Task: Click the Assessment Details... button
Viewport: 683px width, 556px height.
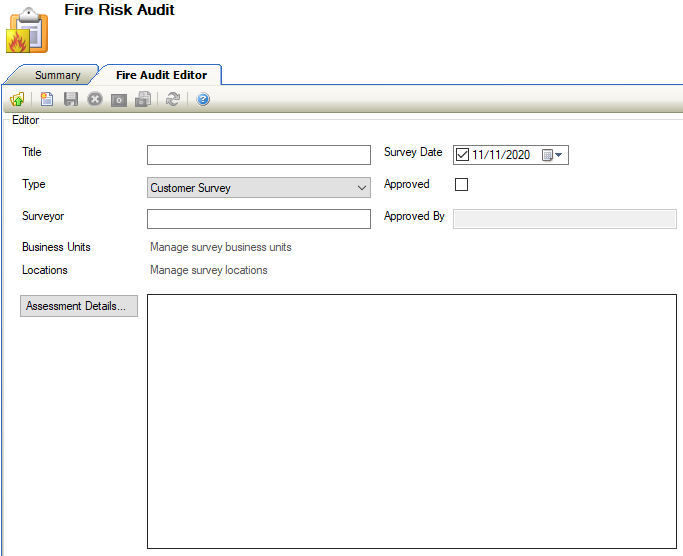Action: tap(79, 307)
